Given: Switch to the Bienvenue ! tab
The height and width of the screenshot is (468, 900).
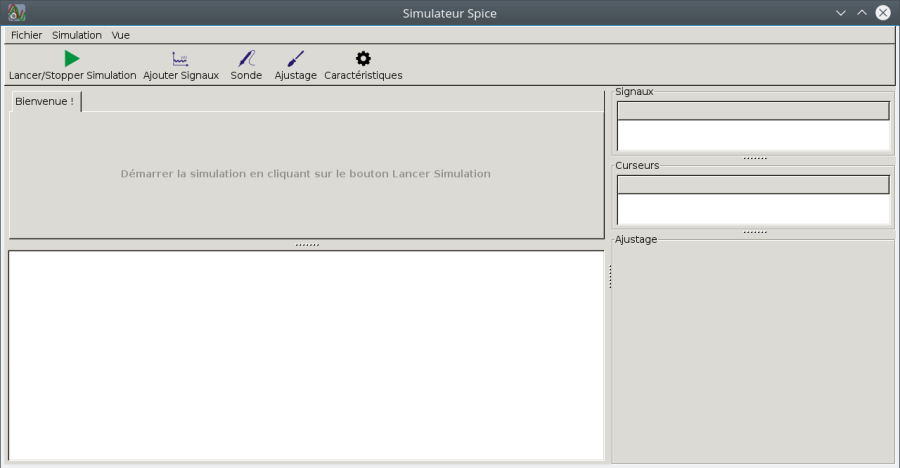Looking at the screenshot, I should click(45, 101).
